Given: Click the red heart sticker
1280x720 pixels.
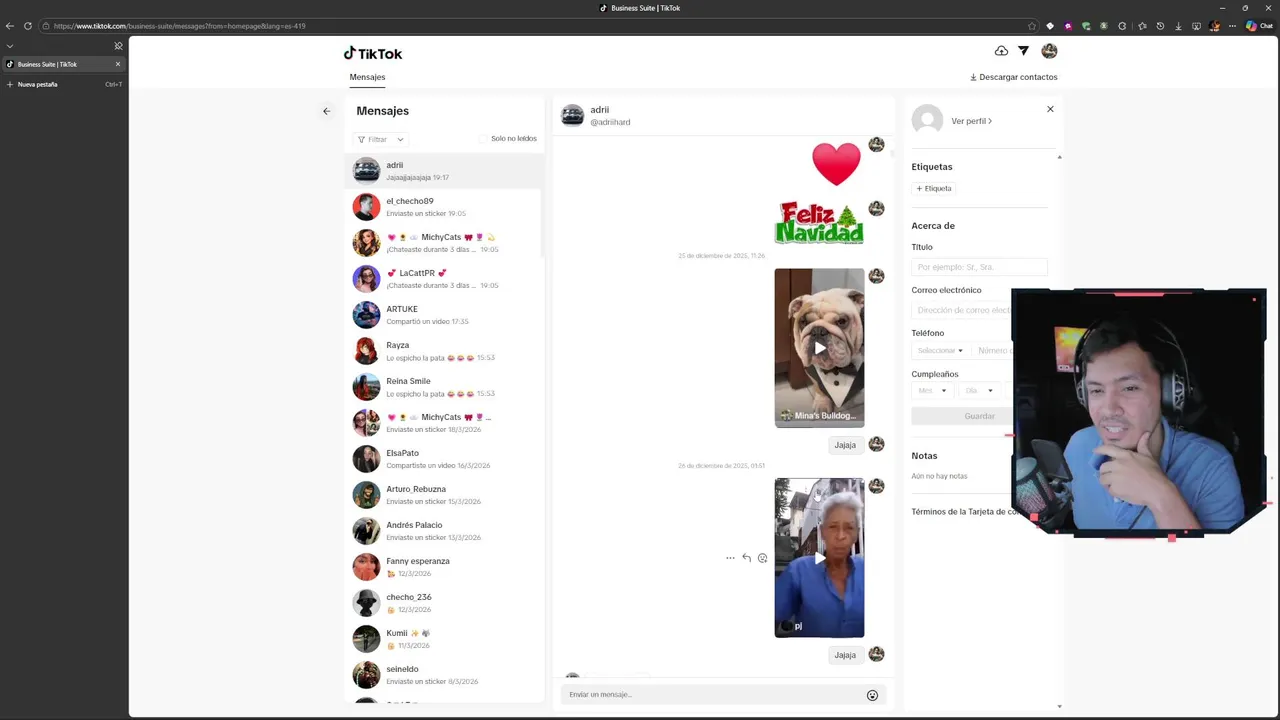Looking at the screenshot, I should [x=836, y=164].
